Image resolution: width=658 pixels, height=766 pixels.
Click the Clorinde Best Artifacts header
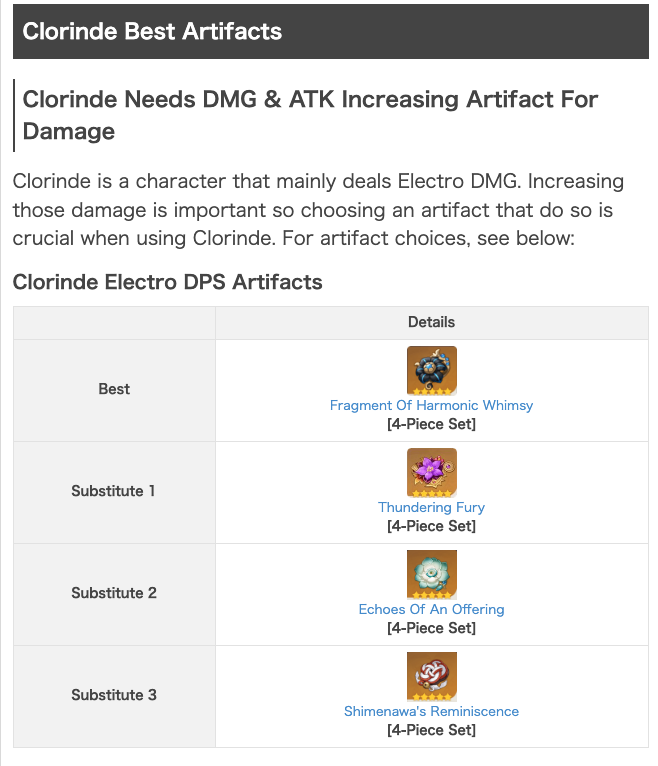coord(152,31)
